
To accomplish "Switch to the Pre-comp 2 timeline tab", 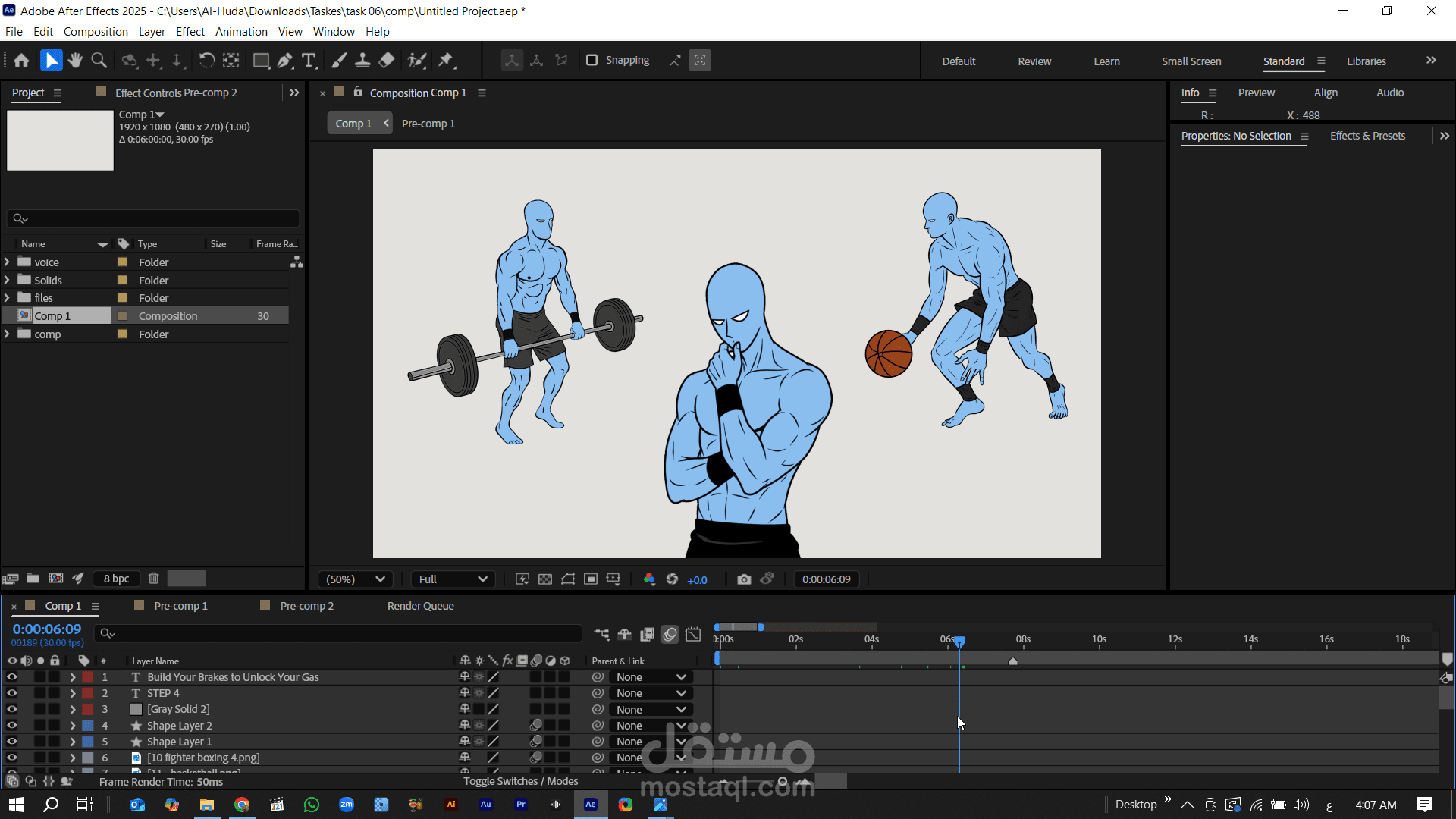I will point(306,606).
